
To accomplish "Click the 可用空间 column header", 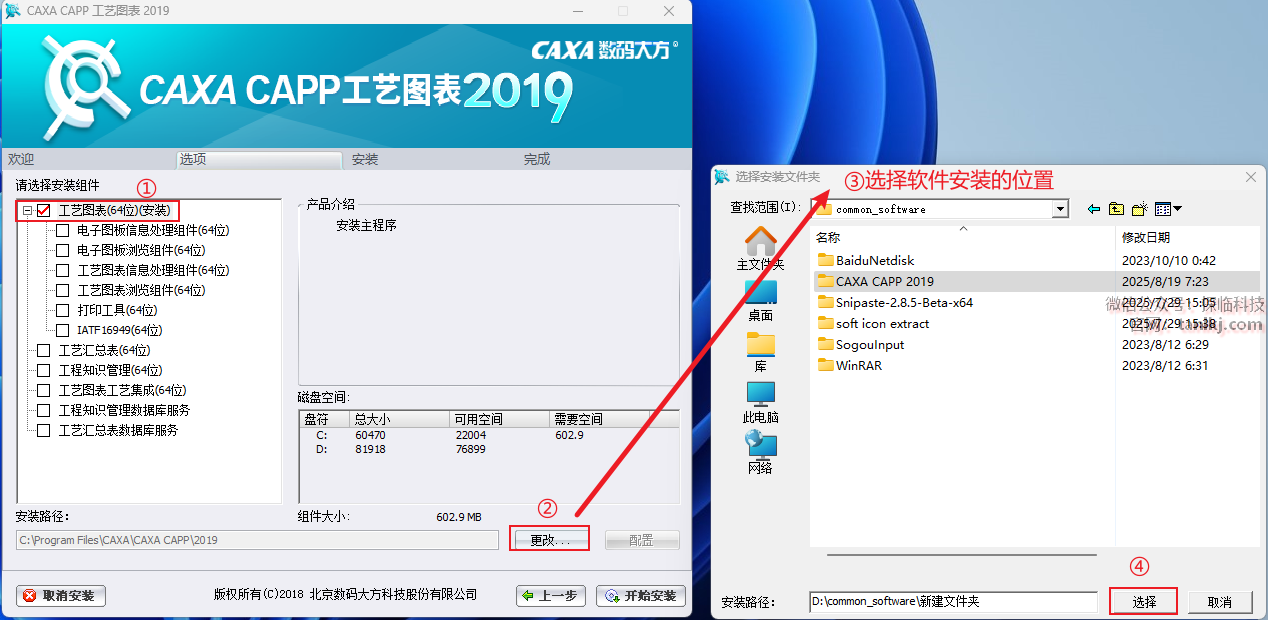I will coord(500,419).
